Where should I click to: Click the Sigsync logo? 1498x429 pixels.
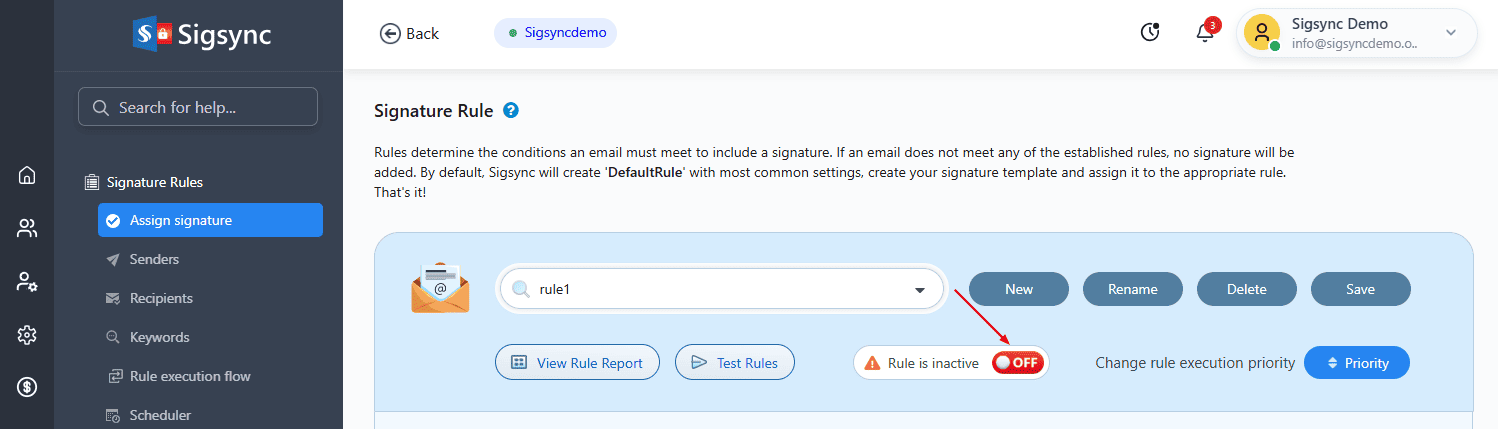[x=202, y=35]
